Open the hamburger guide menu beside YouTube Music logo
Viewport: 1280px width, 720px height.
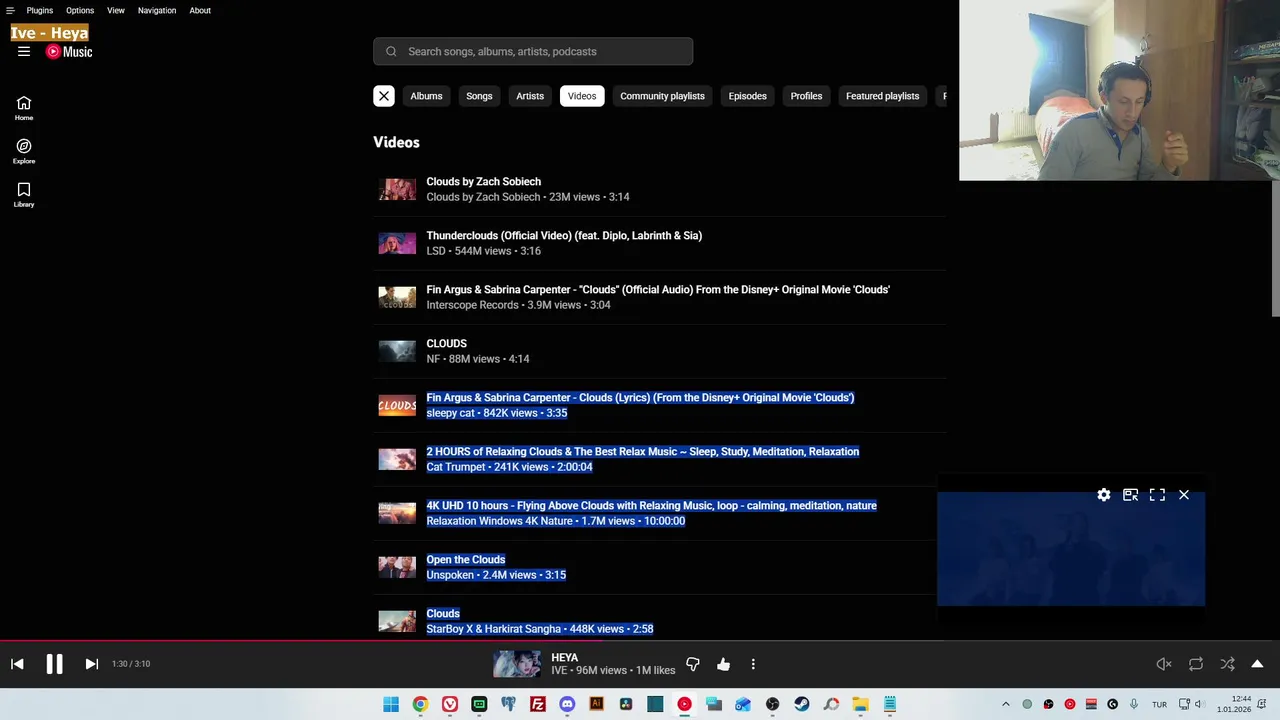(24, 52)
